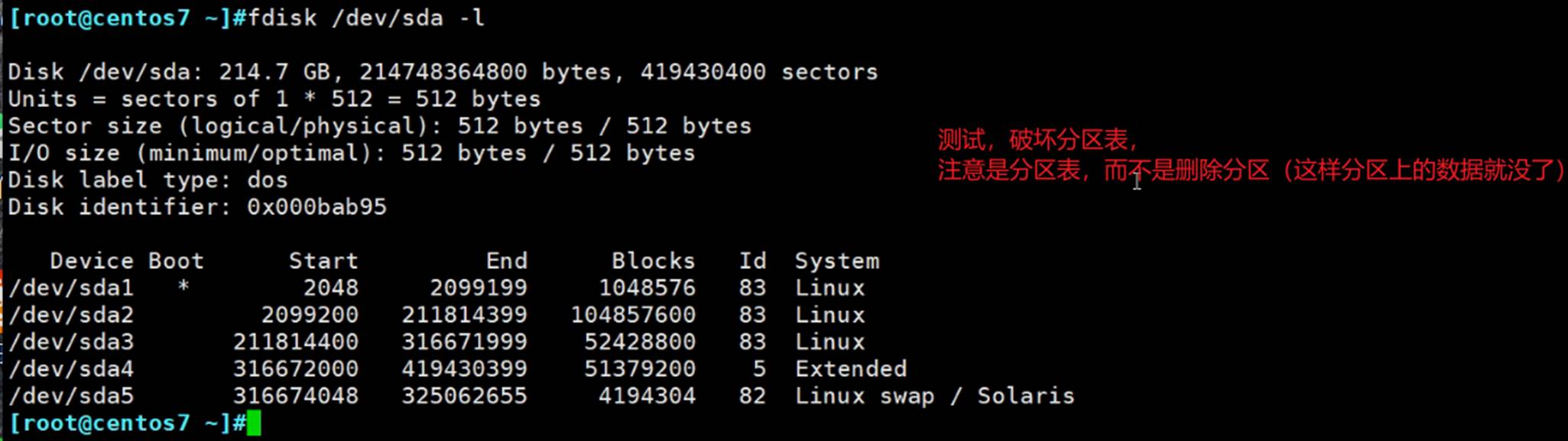Click the 214.7 GB disk size text
This screenshot has height=441, width=1568.
[274, 72]
